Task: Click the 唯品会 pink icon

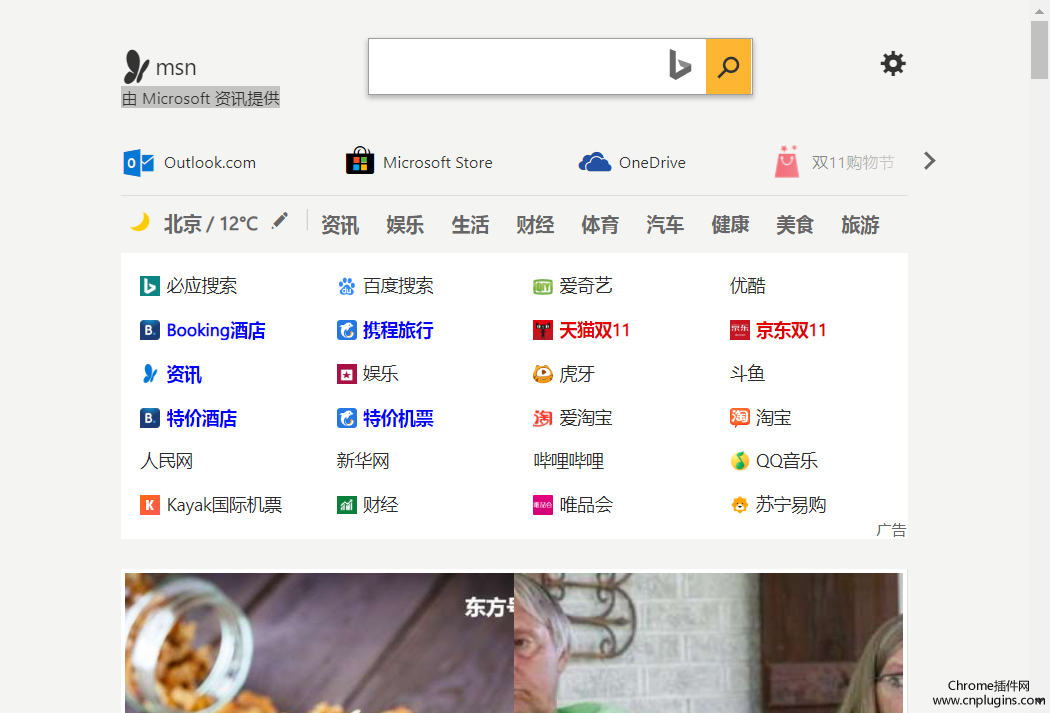Action: [542, 505]
